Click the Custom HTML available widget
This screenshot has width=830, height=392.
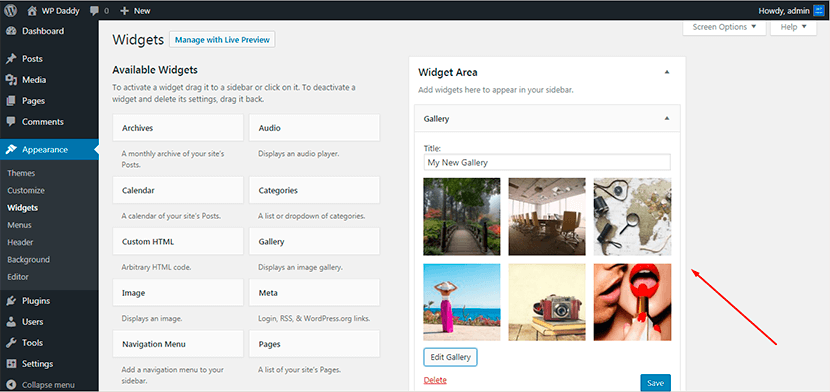pos(178,242)
